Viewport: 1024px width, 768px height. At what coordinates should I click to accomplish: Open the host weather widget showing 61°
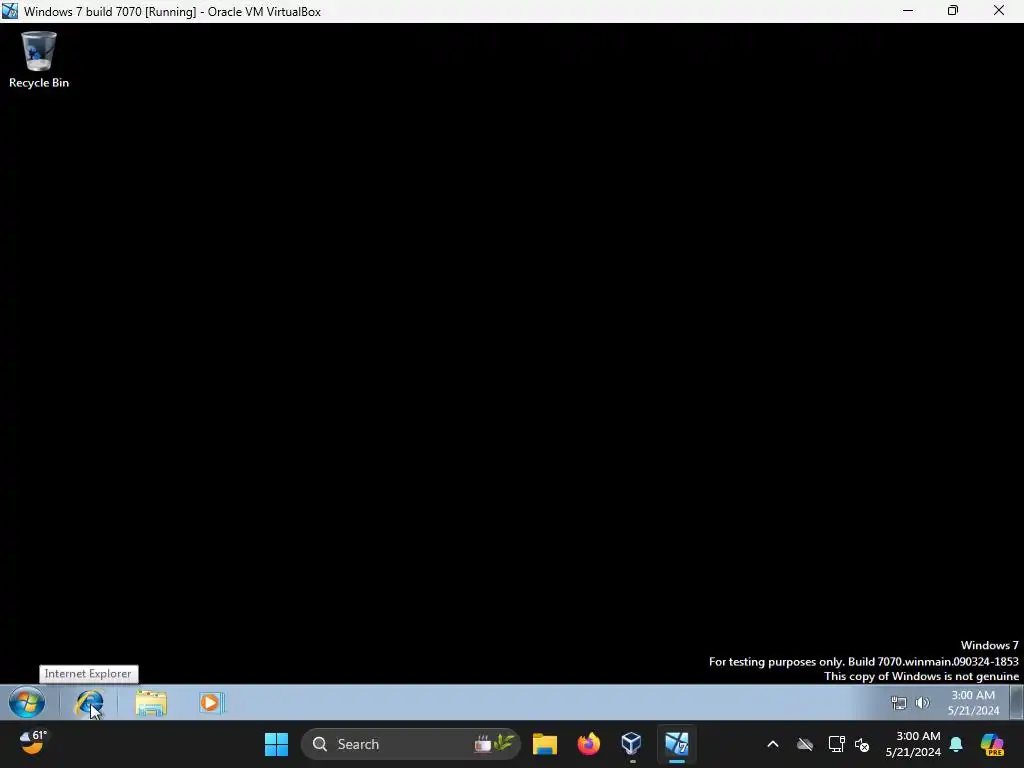coord(33,743)
